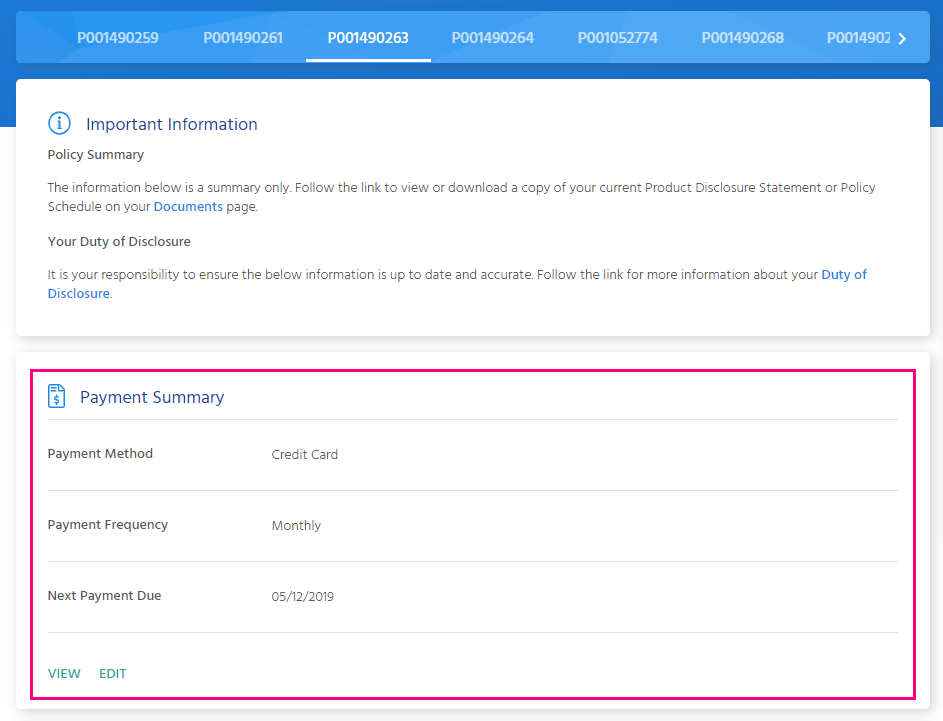Open the Duty of Disclosure link
Viewport: 943px width, 721px height.
tap(844, 275)
